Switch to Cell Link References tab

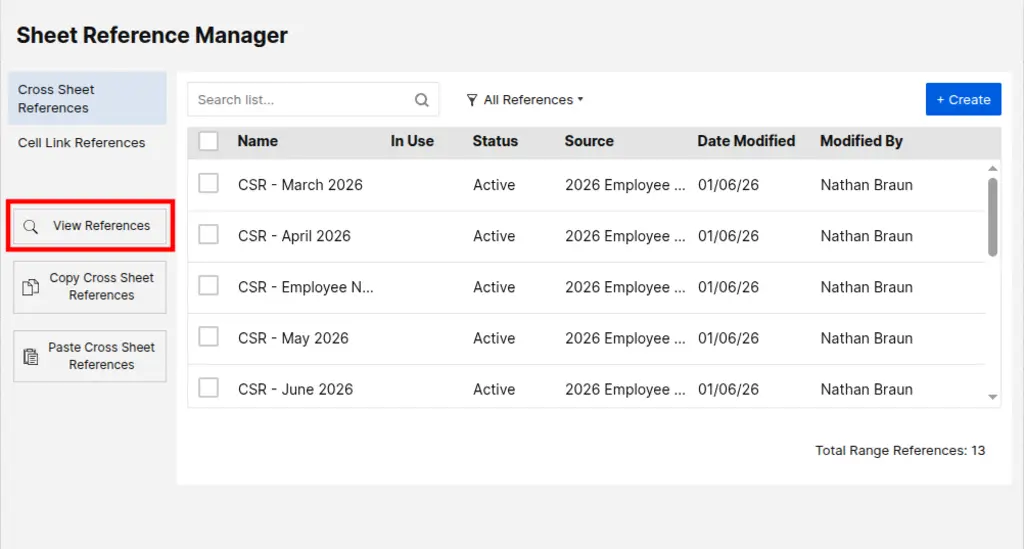pos(82,143)
